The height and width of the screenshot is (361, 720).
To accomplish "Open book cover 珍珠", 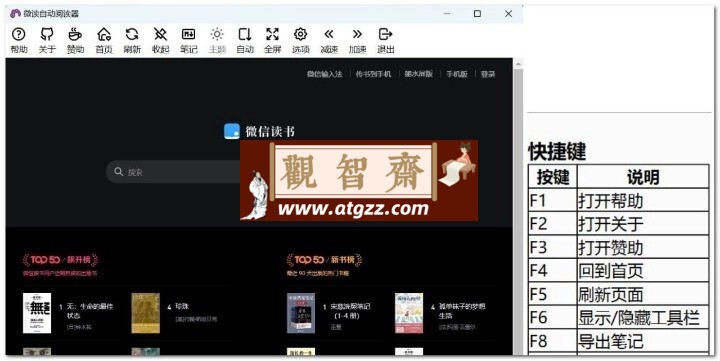I will [x=146, y=313].
